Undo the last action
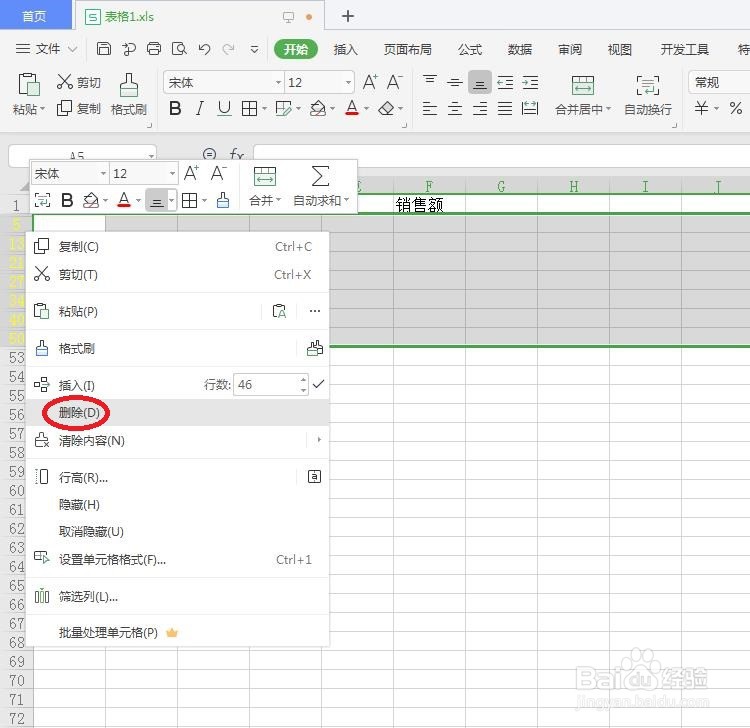The height and width of the screenshot is (728, 750). 204,49
